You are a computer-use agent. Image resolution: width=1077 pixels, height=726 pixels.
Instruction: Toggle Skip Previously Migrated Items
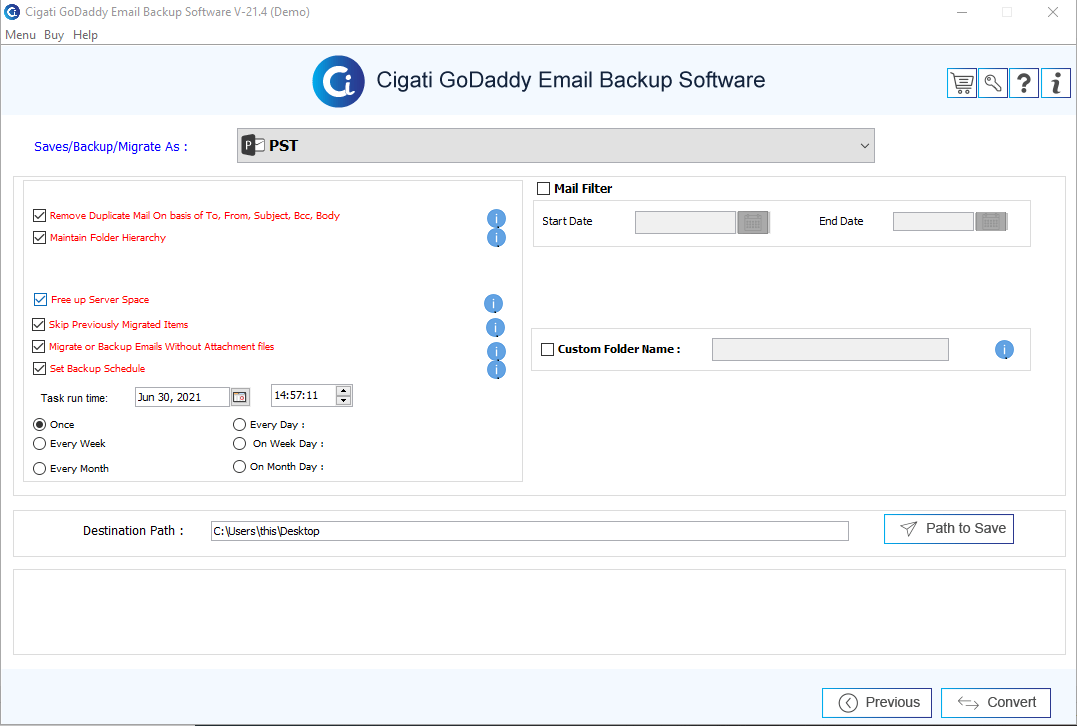coord(39,324)
